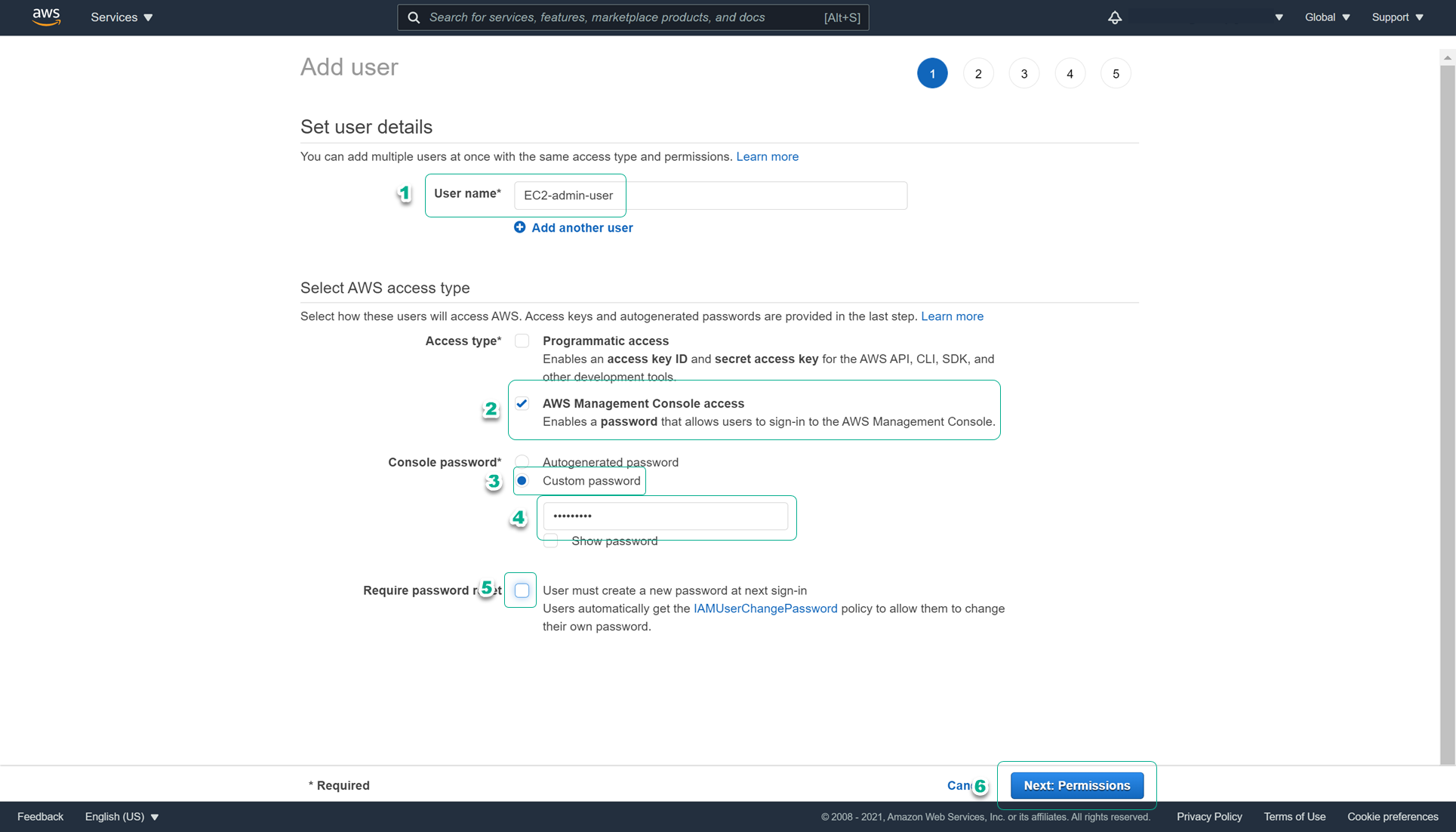
Task: Click the AWS logo
Action: point(46,17)
